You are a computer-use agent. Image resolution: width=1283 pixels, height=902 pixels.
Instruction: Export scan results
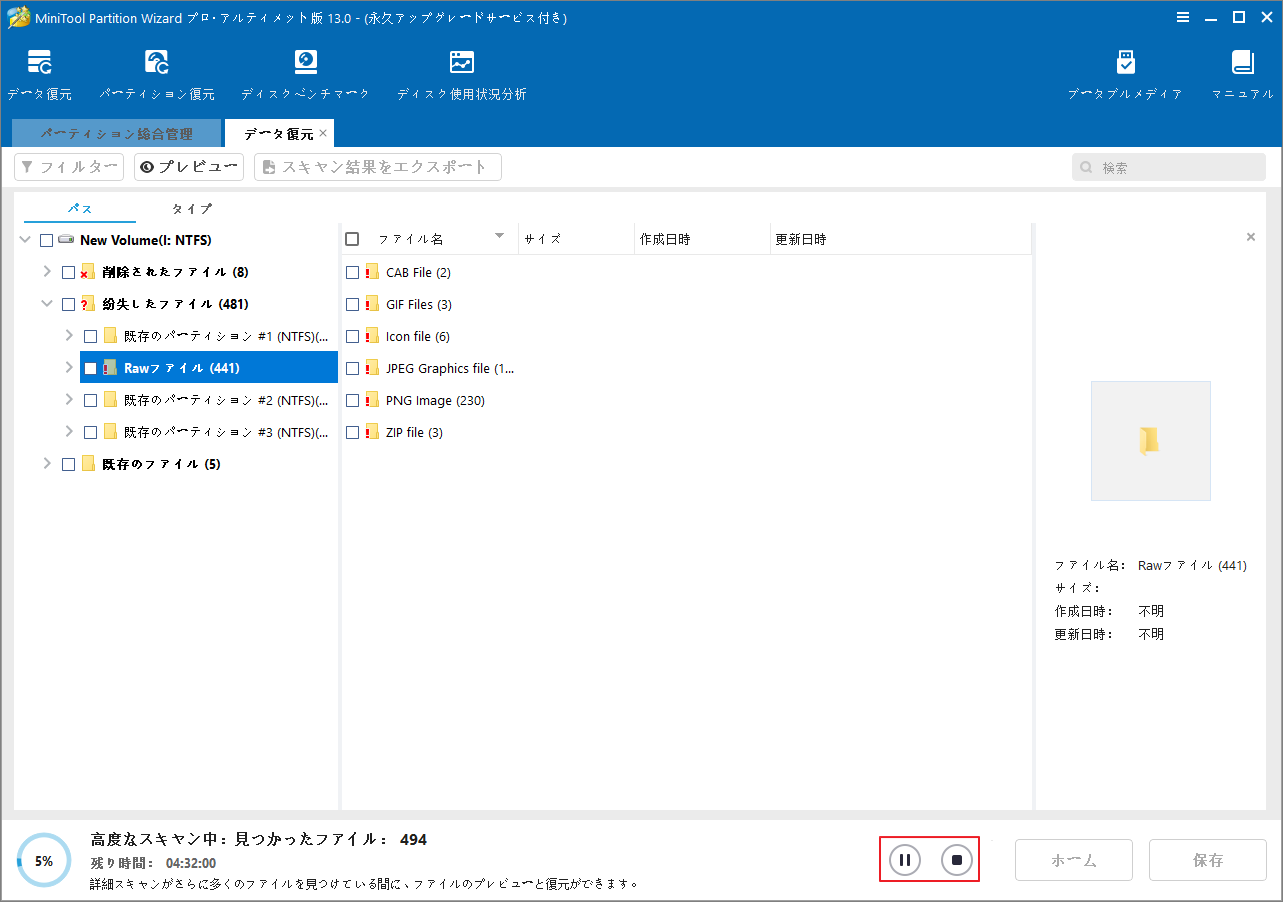pyautogui.click(x=377, y=166)
